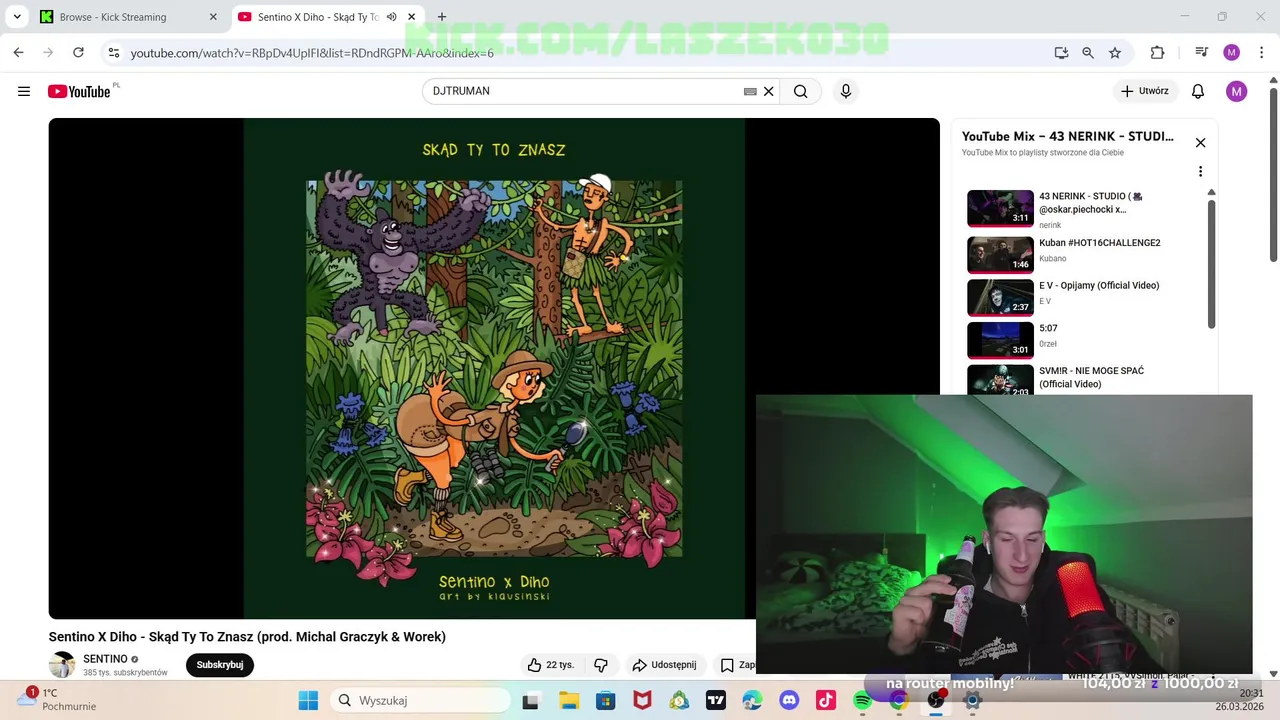The image size is (1280, 720).
Task: Open Task View in the taskbar
Action: click(x=531, y=701)
